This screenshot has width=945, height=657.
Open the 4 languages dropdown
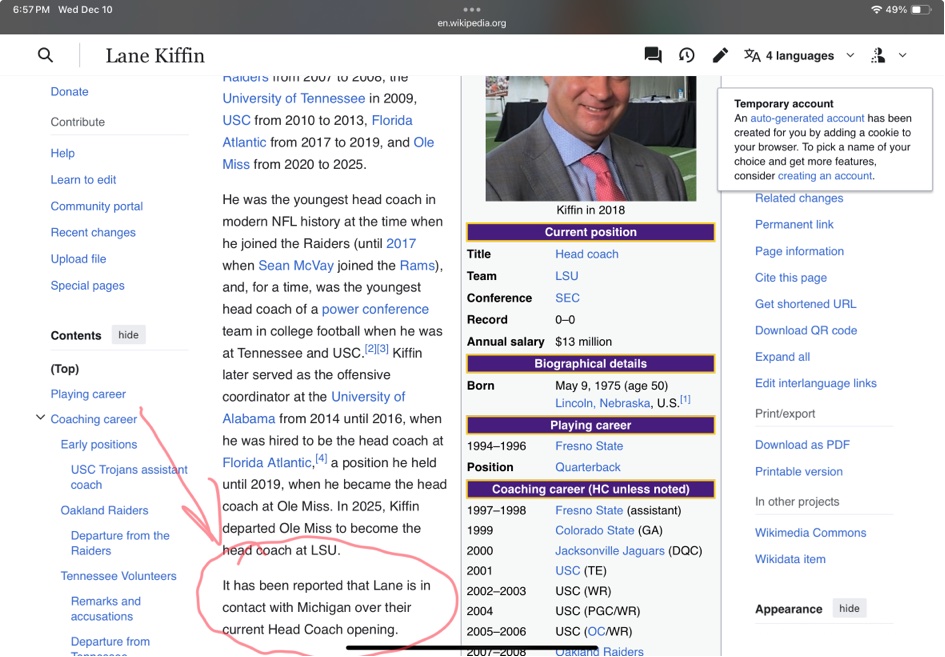coord(850,55)
